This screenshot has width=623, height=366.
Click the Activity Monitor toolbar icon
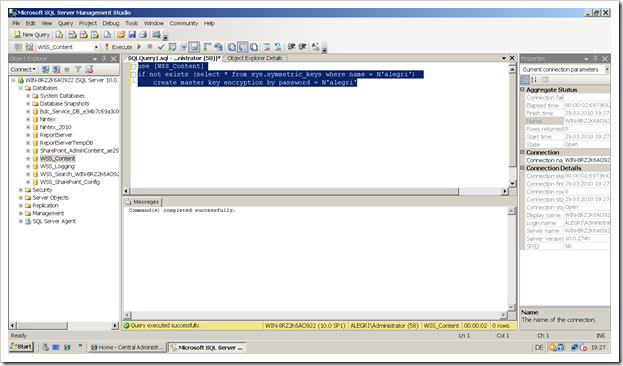click(x=157, y=35)
